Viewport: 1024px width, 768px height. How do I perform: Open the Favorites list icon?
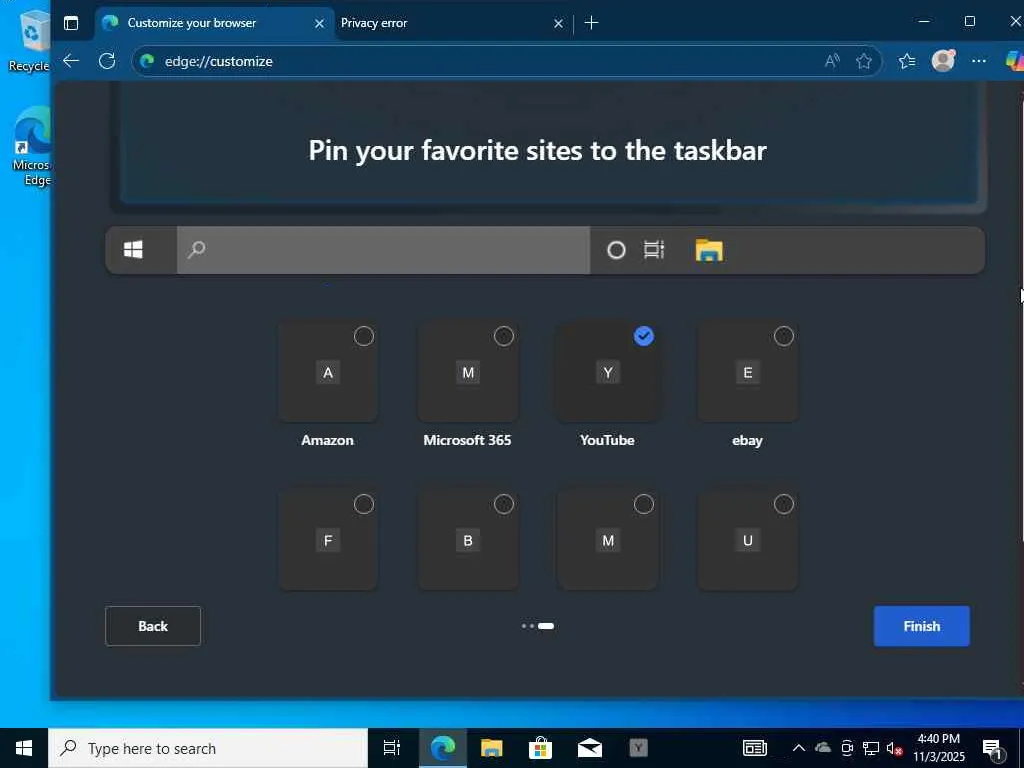pyautogui.click(x=907, y=61)
